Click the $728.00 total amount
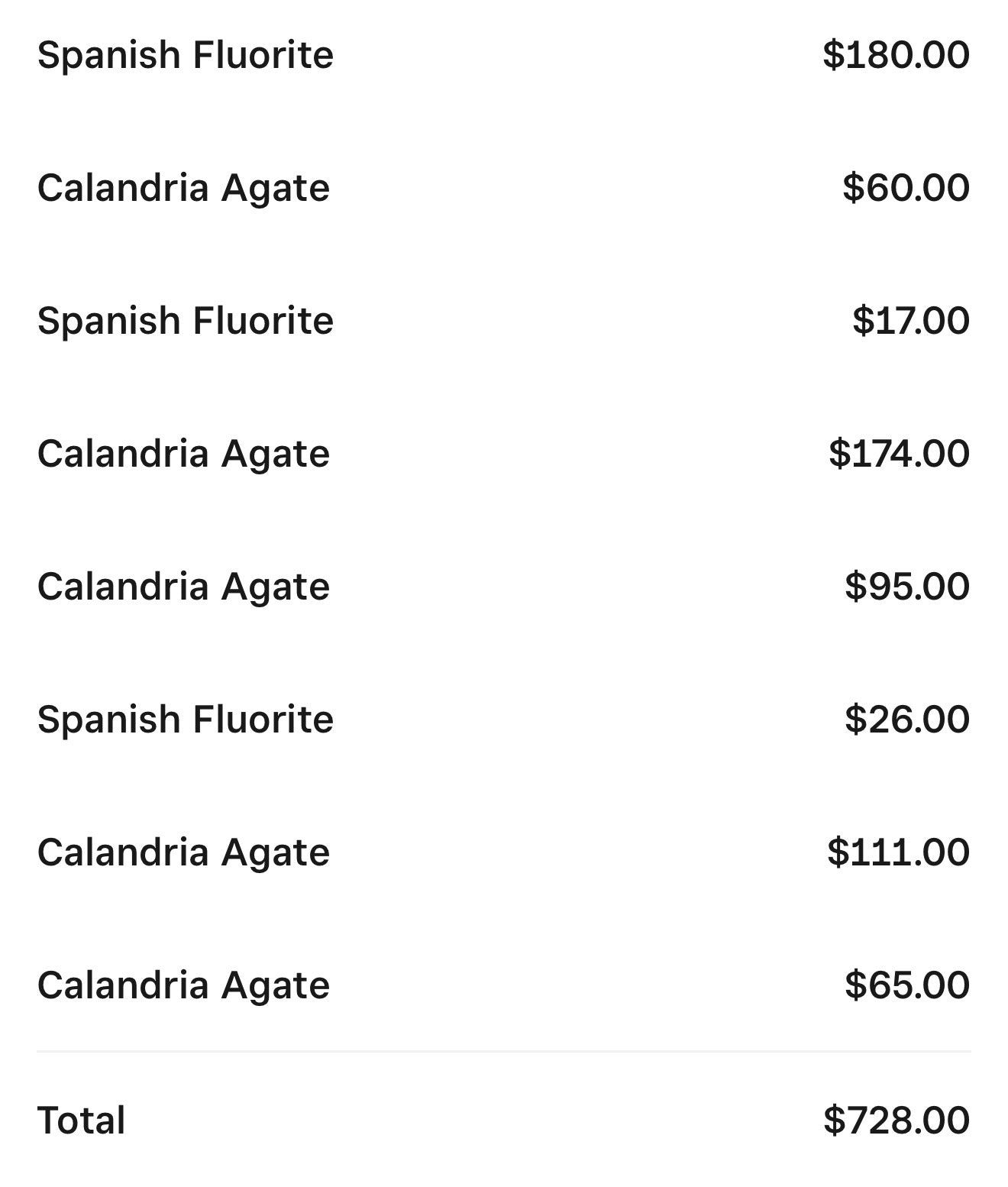Screen dimensions: 1008x1187 coord(896,1121)
